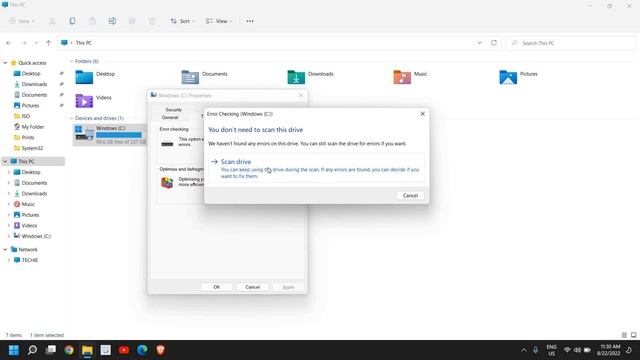Image resolution: width=640 pixels, height=360 pixels.
Task: Launch Google Chrome from the taskbar
Action: pos(69,350)
